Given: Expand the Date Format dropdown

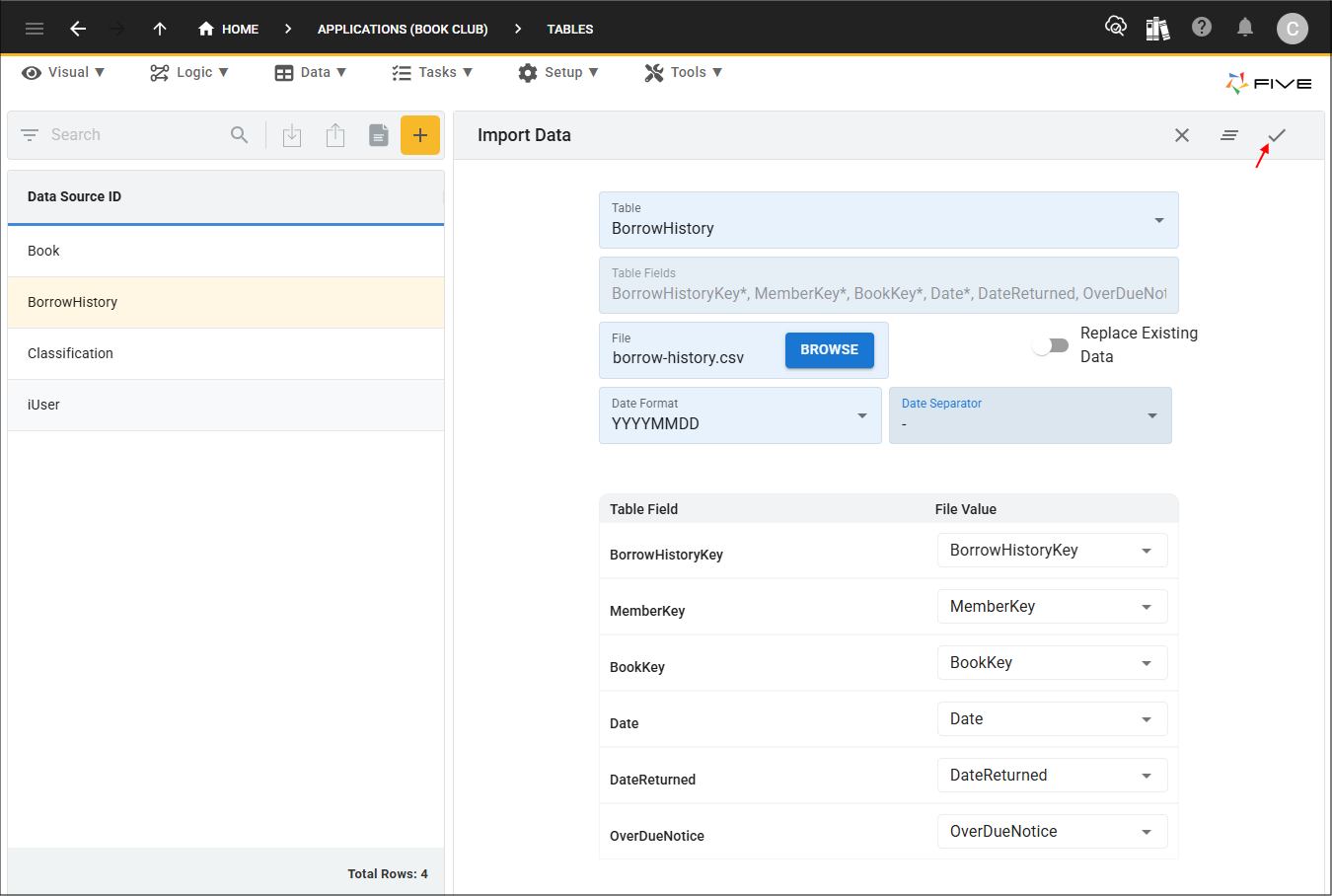Looking at the screenshot, I should click(x=740, y=415).
